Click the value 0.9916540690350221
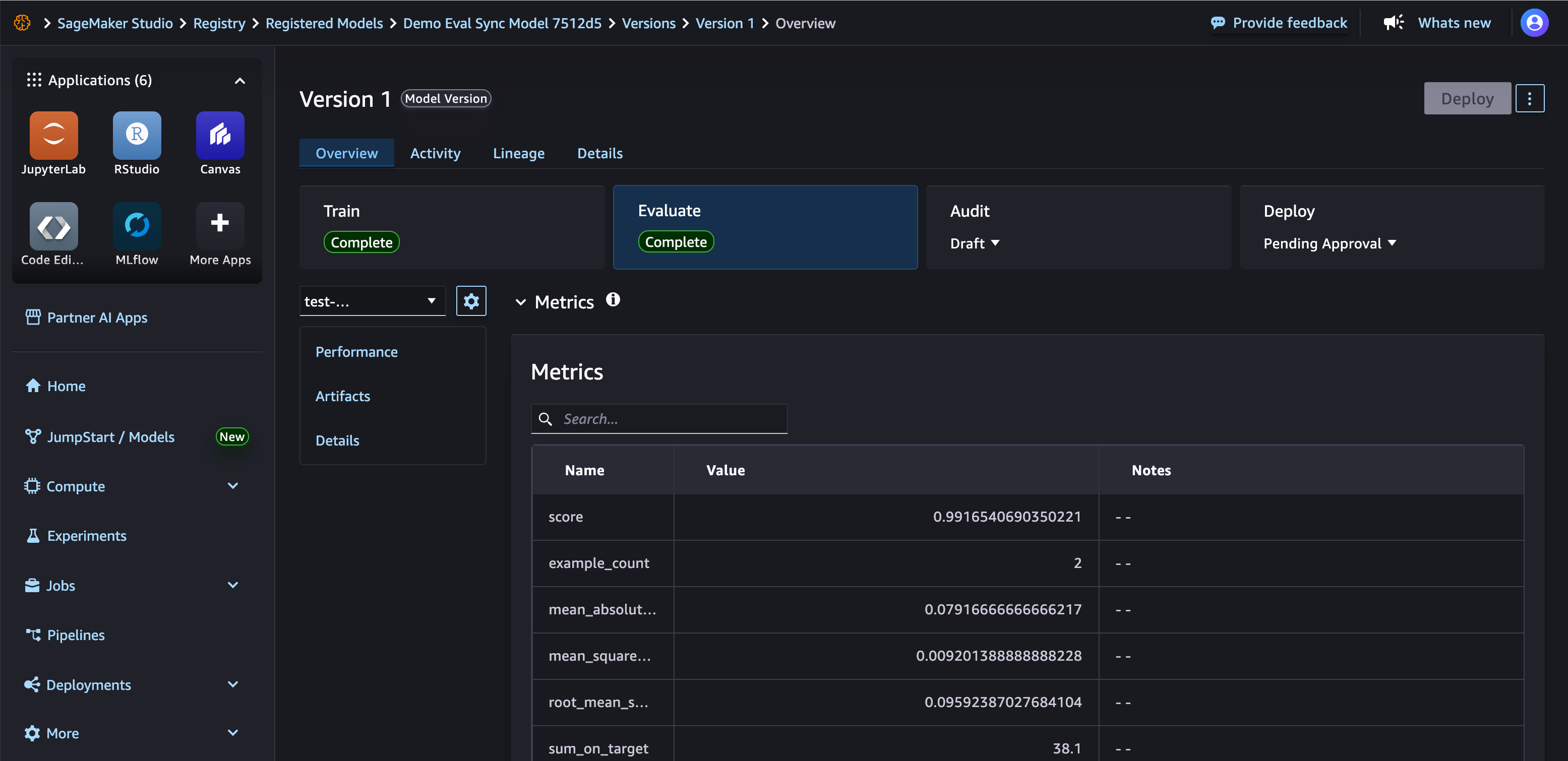 (x=1007, y=517)
